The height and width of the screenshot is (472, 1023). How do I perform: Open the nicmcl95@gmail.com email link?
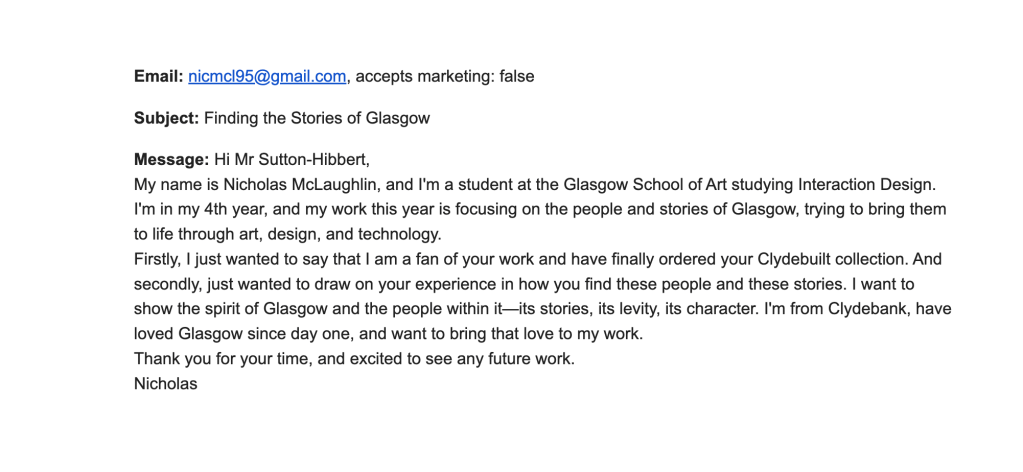pyautogui.click(x=267, y=76)
